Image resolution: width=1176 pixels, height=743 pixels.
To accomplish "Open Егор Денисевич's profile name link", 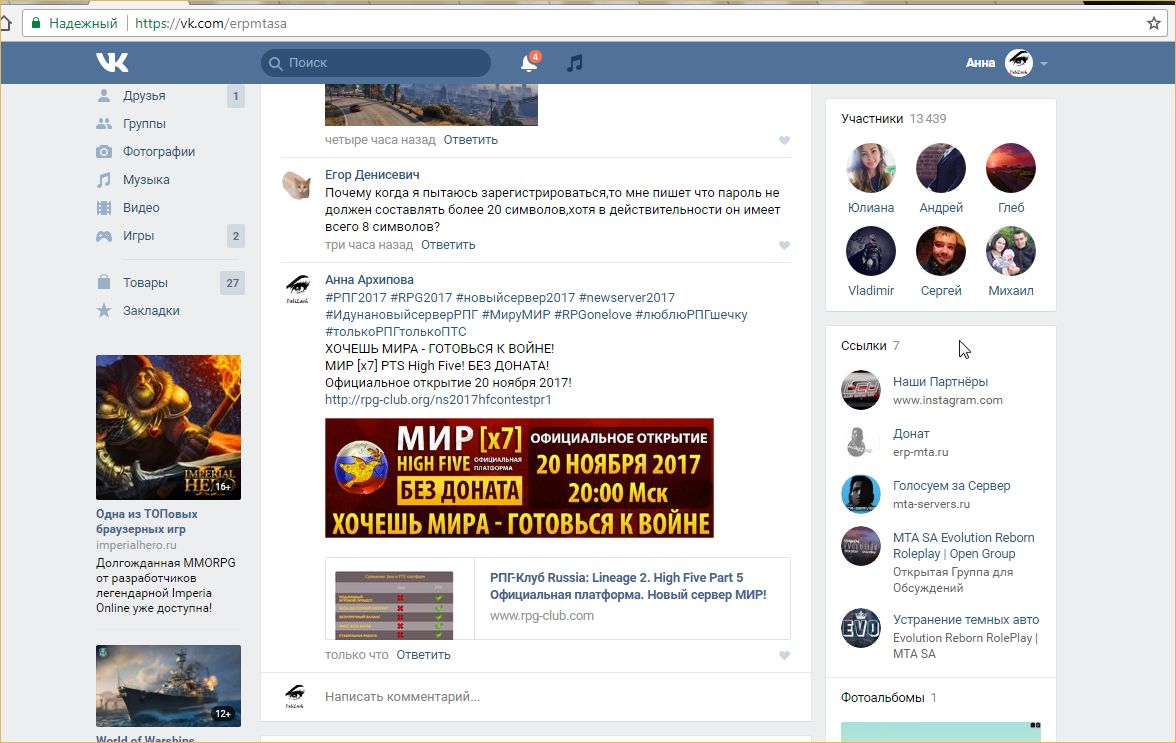I will (372, 175).
